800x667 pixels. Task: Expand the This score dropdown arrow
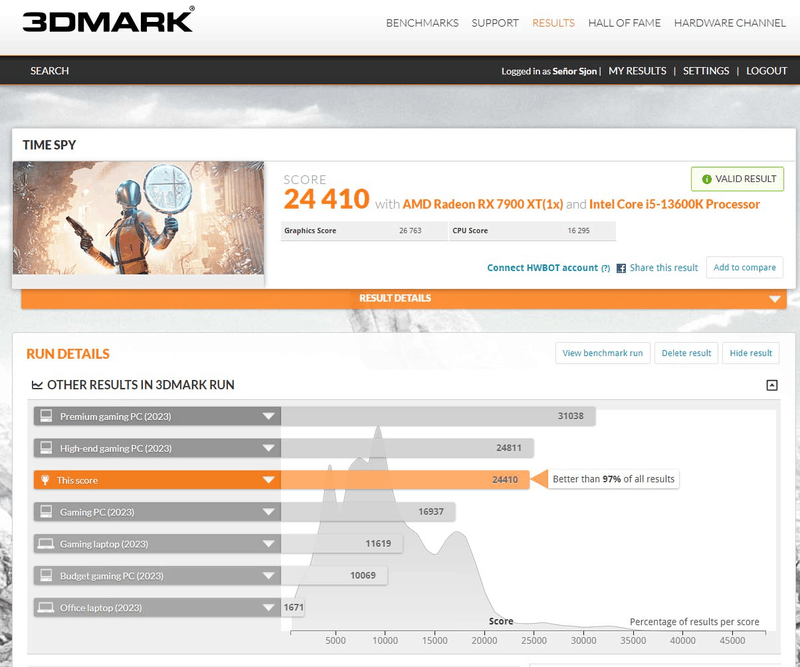pos(268,480)
